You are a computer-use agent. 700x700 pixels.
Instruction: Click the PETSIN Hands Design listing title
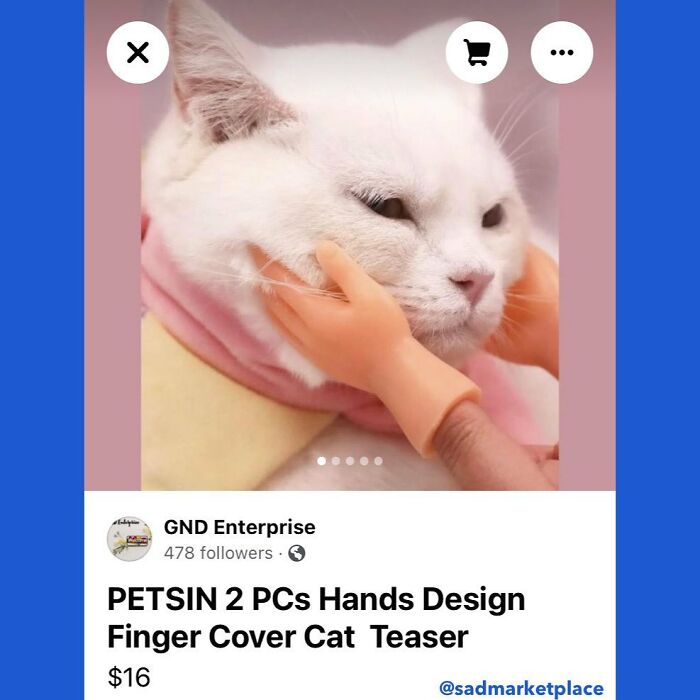coord(316,618)
